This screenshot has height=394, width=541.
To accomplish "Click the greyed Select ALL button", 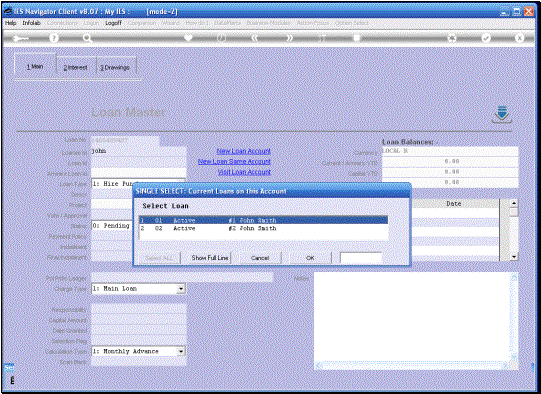I will click(159, 258).
